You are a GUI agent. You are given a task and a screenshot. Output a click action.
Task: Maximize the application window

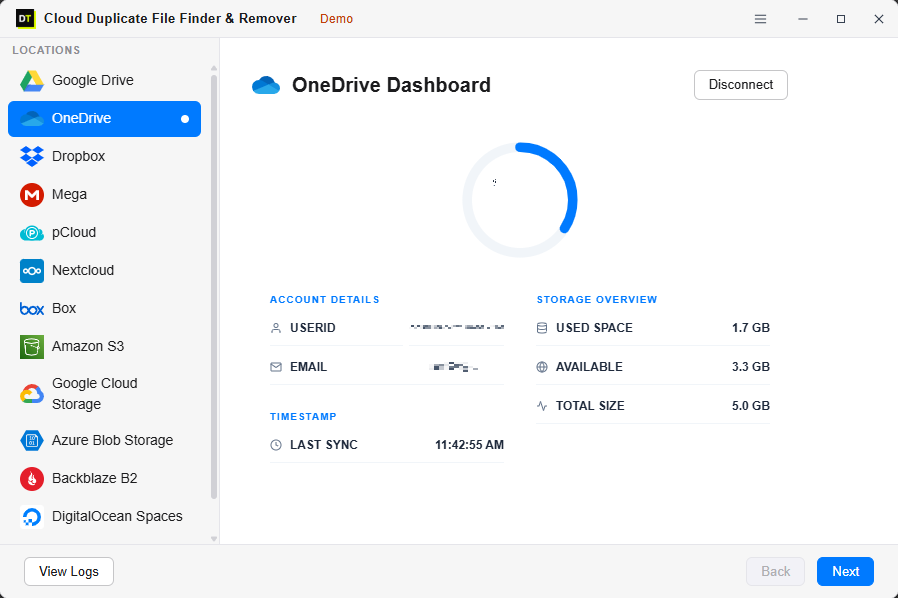pyautogui.click(x=841, y=19)
